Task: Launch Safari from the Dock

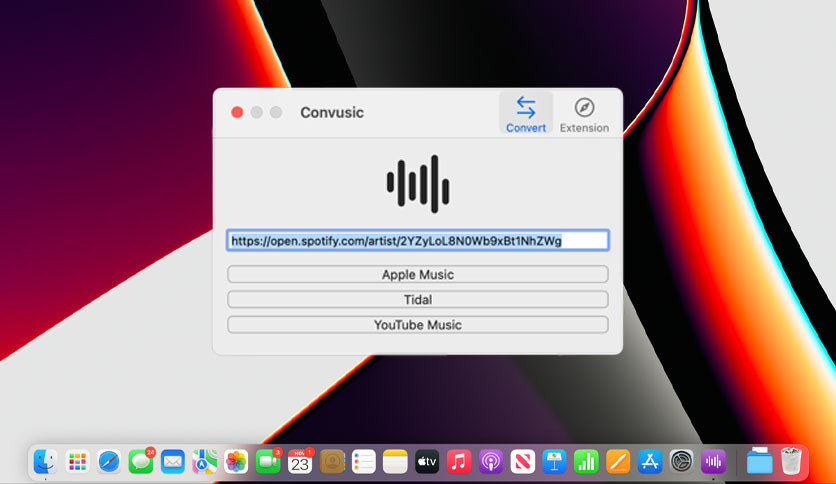Action: (x=109, y=461)
